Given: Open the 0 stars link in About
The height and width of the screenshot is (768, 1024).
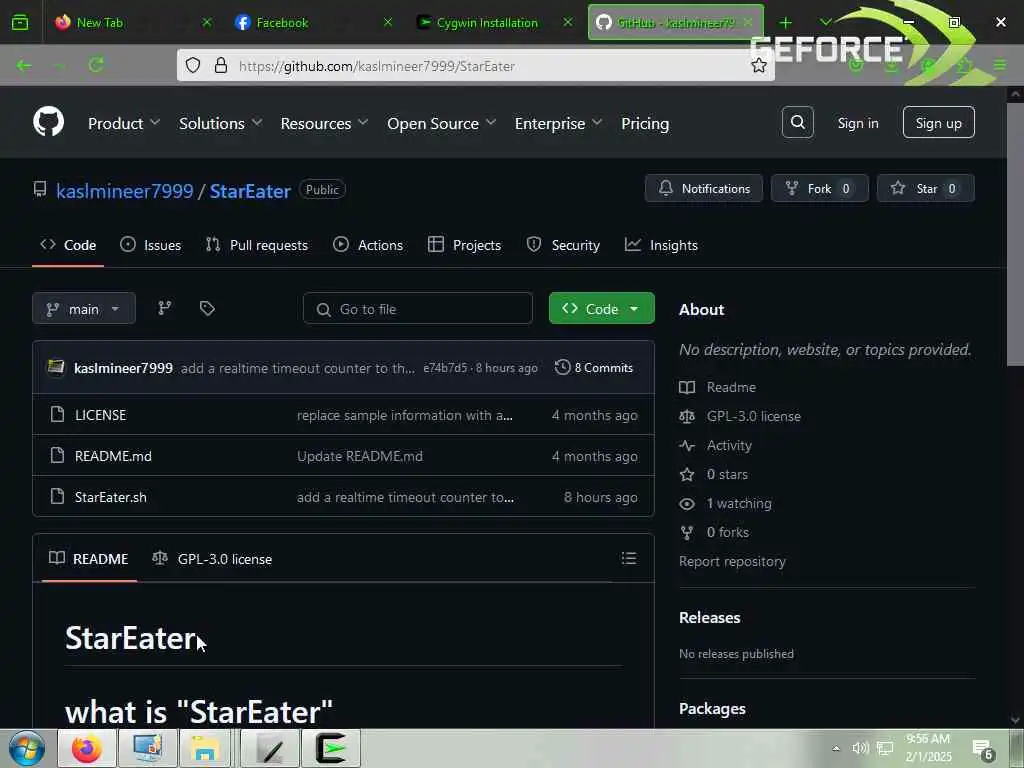Looking at the screenshot, I should [727, 474].
